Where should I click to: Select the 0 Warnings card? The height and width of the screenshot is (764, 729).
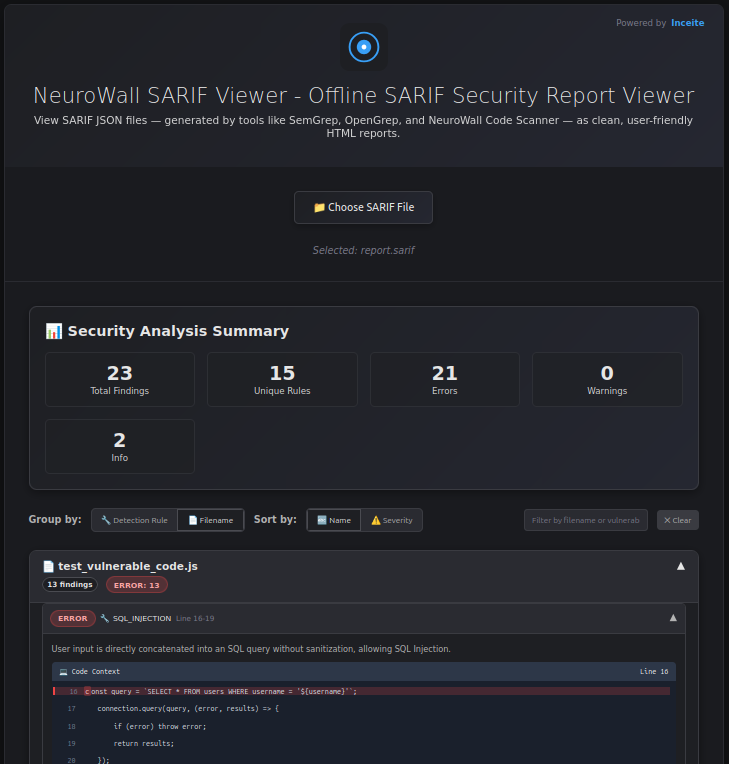[607, 380]
